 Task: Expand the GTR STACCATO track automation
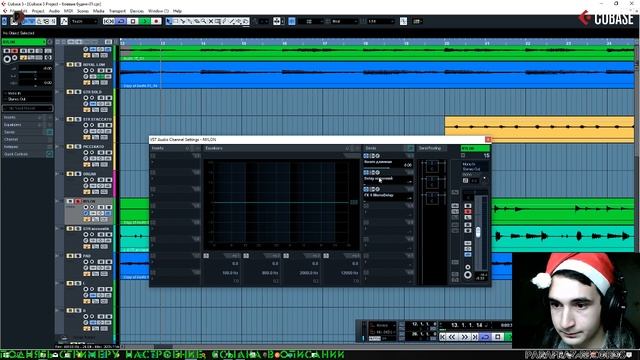[x=57, y=119]
